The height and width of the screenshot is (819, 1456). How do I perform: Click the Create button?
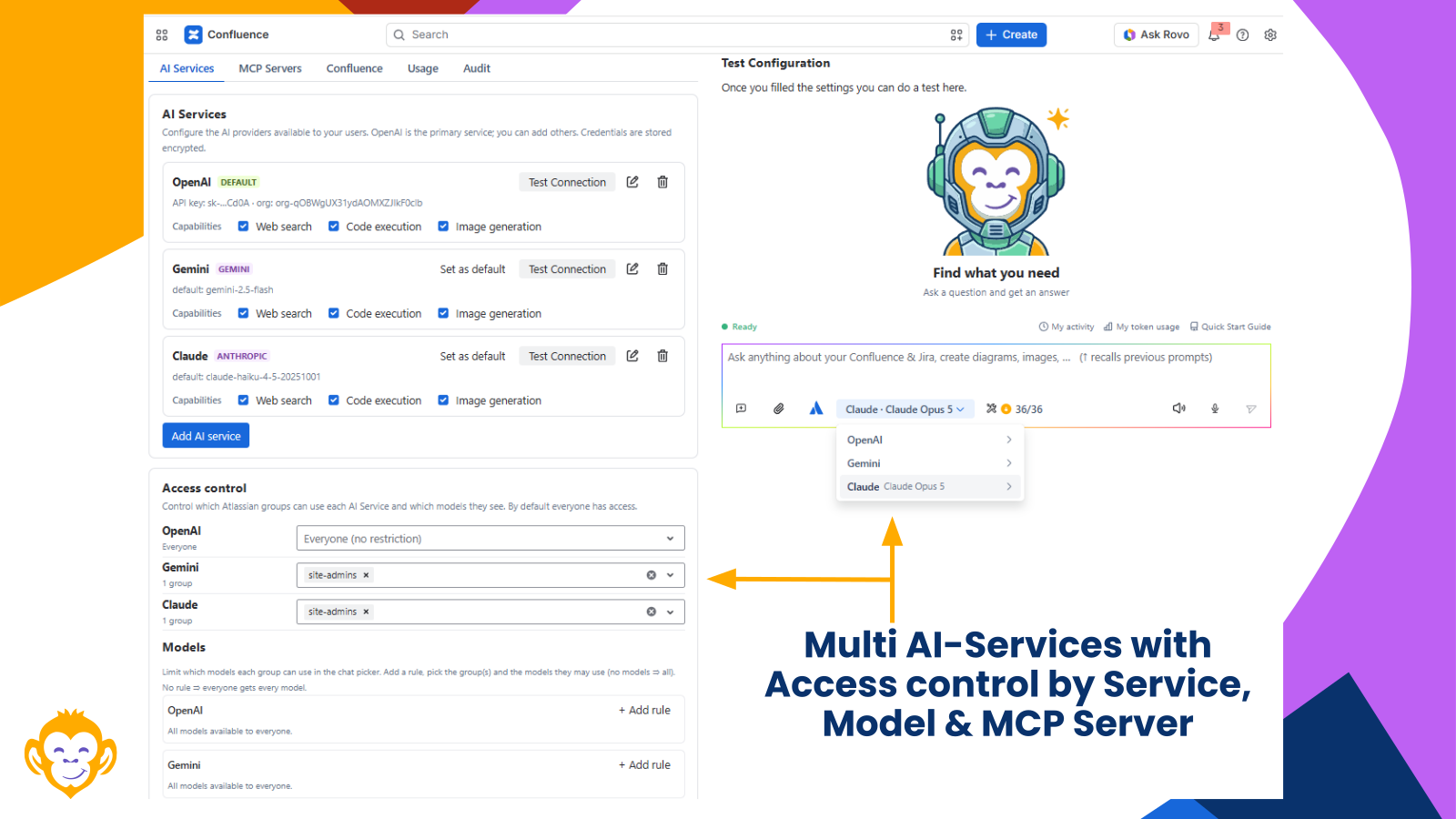point(1011,35)
